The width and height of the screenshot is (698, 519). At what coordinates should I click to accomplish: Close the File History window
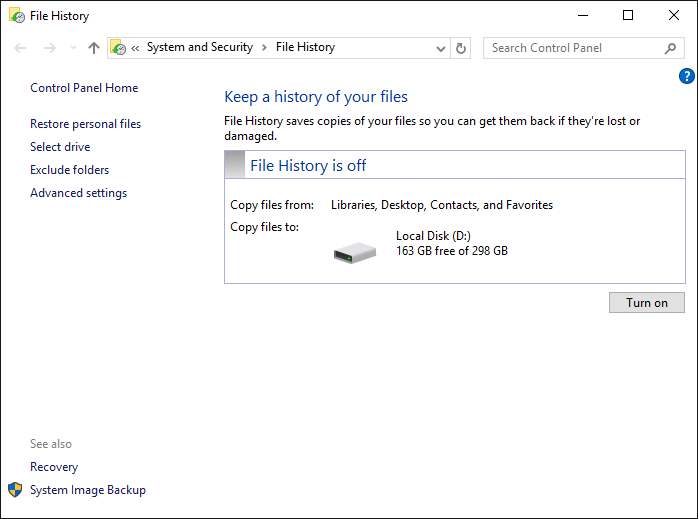[x=674, y=16]
